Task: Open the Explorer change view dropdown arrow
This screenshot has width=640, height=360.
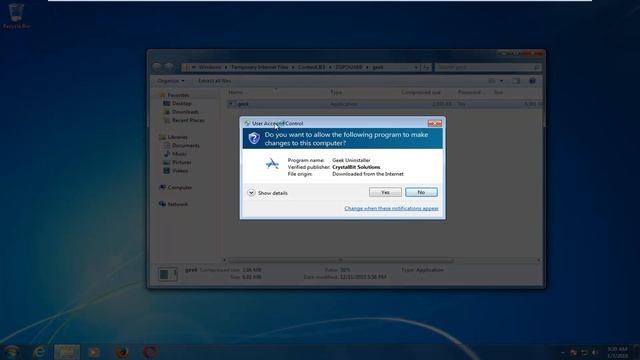Action: 502,81
